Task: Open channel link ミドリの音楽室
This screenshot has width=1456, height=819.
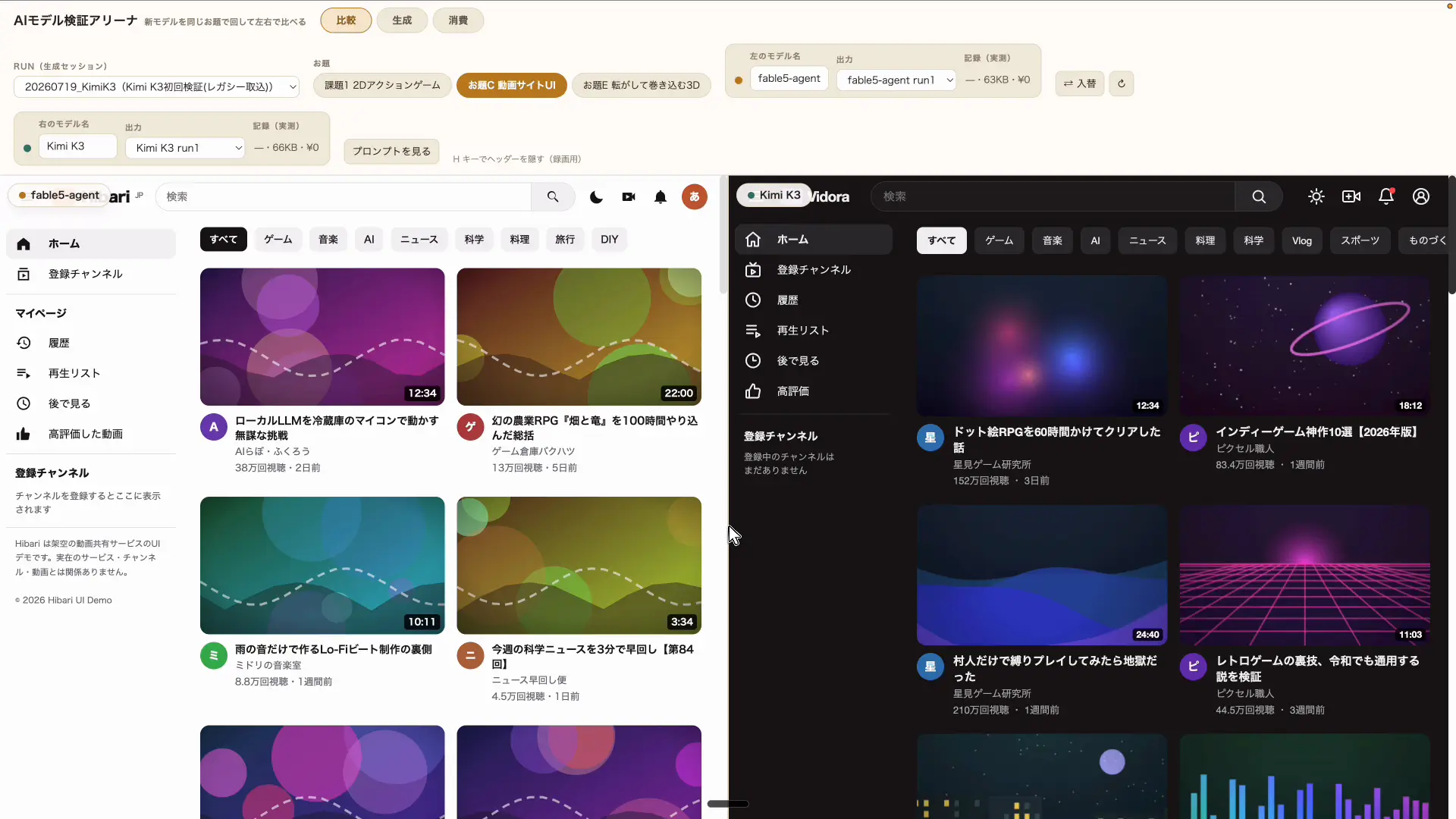Action: point(268,665)
